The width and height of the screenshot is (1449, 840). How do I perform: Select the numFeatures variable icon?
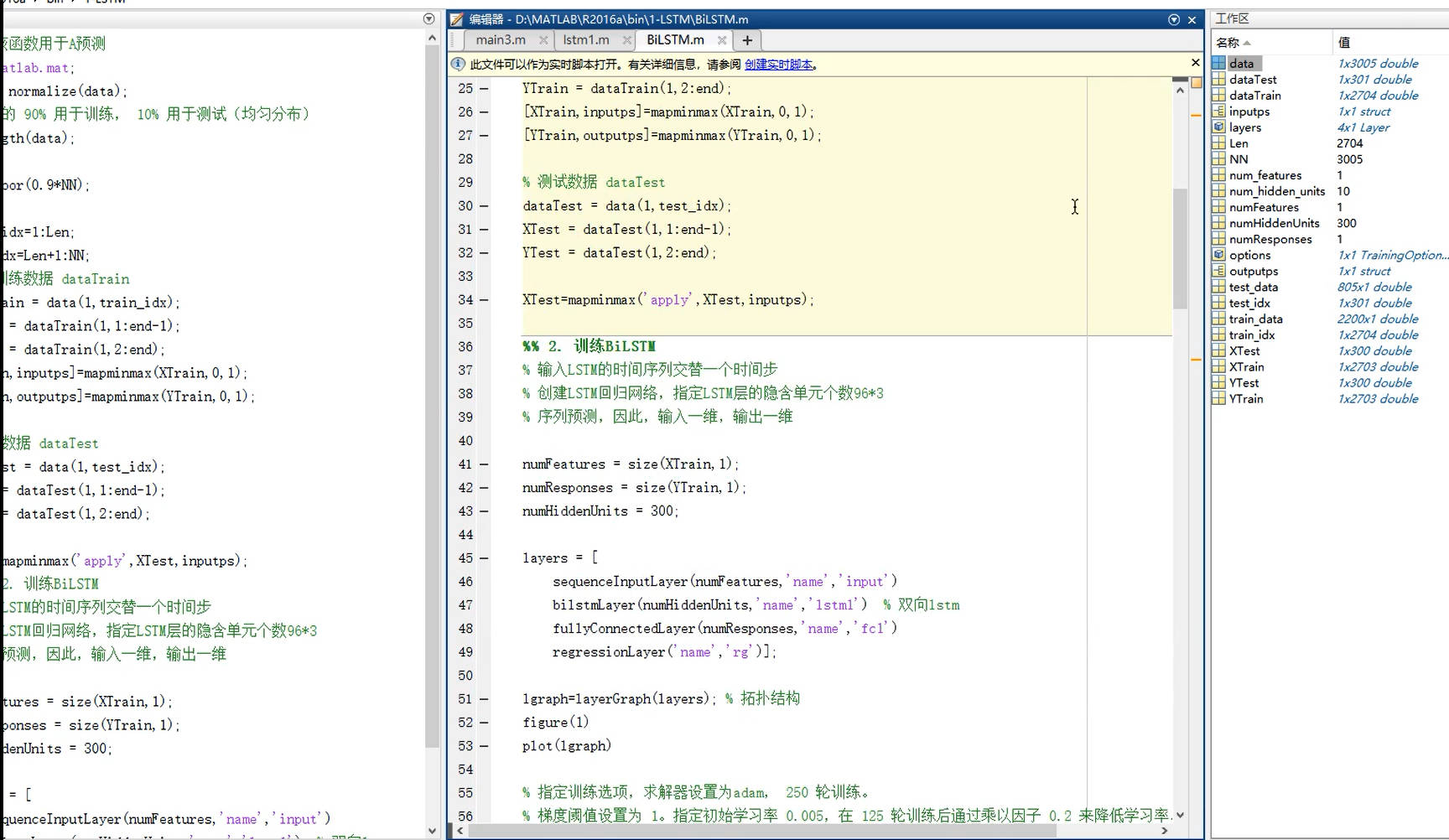pos(1218,206)
